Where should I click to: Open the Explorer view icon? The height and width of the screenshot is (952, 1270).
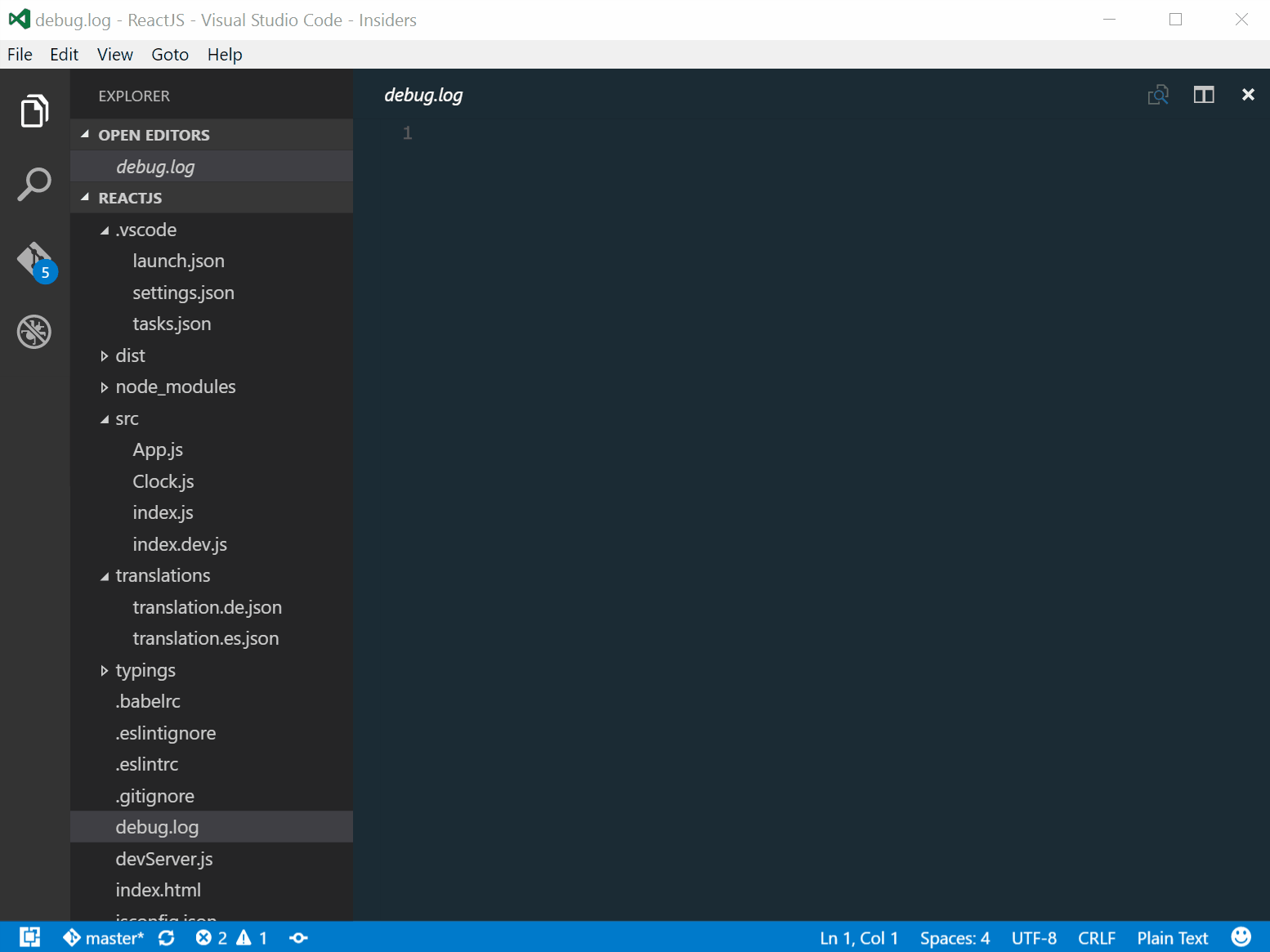click(34, 111)
